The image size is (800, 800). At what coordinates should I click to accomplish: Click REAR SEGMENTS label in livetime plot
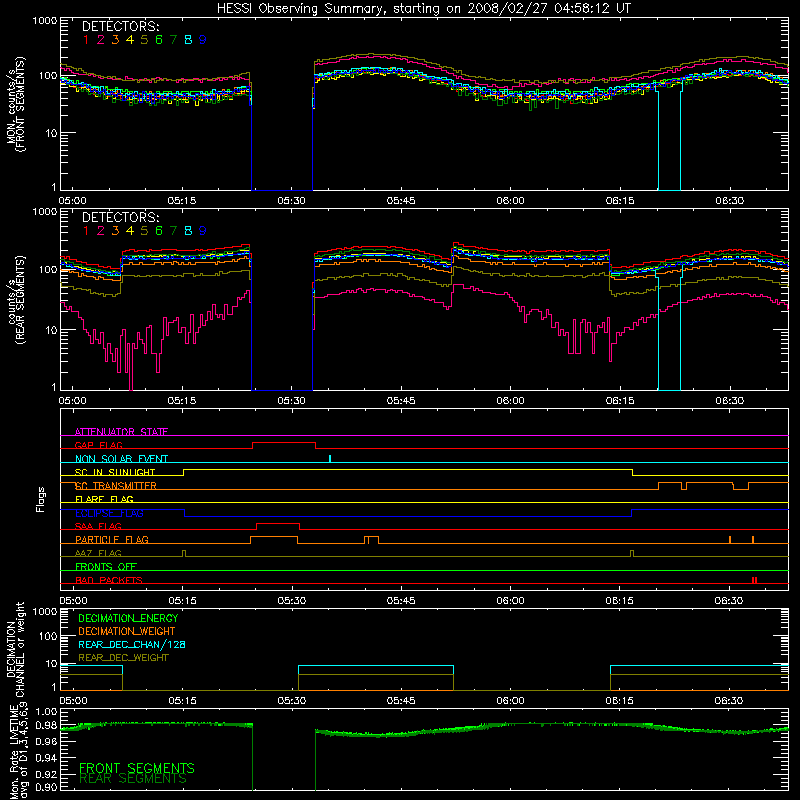tap(133, 779)
